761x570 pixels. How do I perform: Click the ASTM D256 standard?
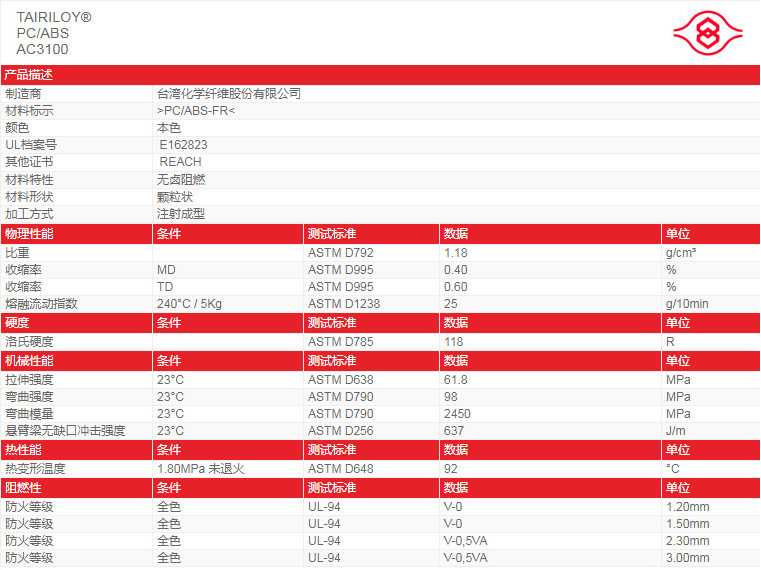pyautogui.click(x=340, y=430)
